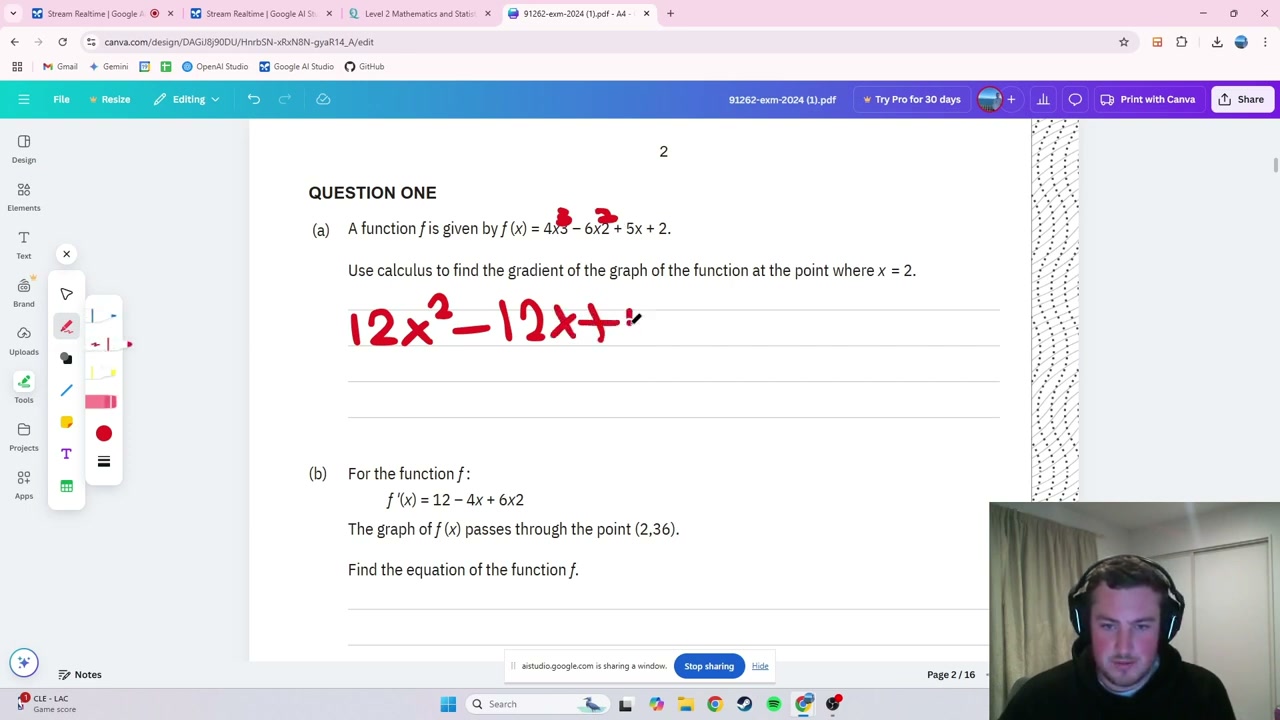
Task: Select the green Table tool
Action: (66, 486)
